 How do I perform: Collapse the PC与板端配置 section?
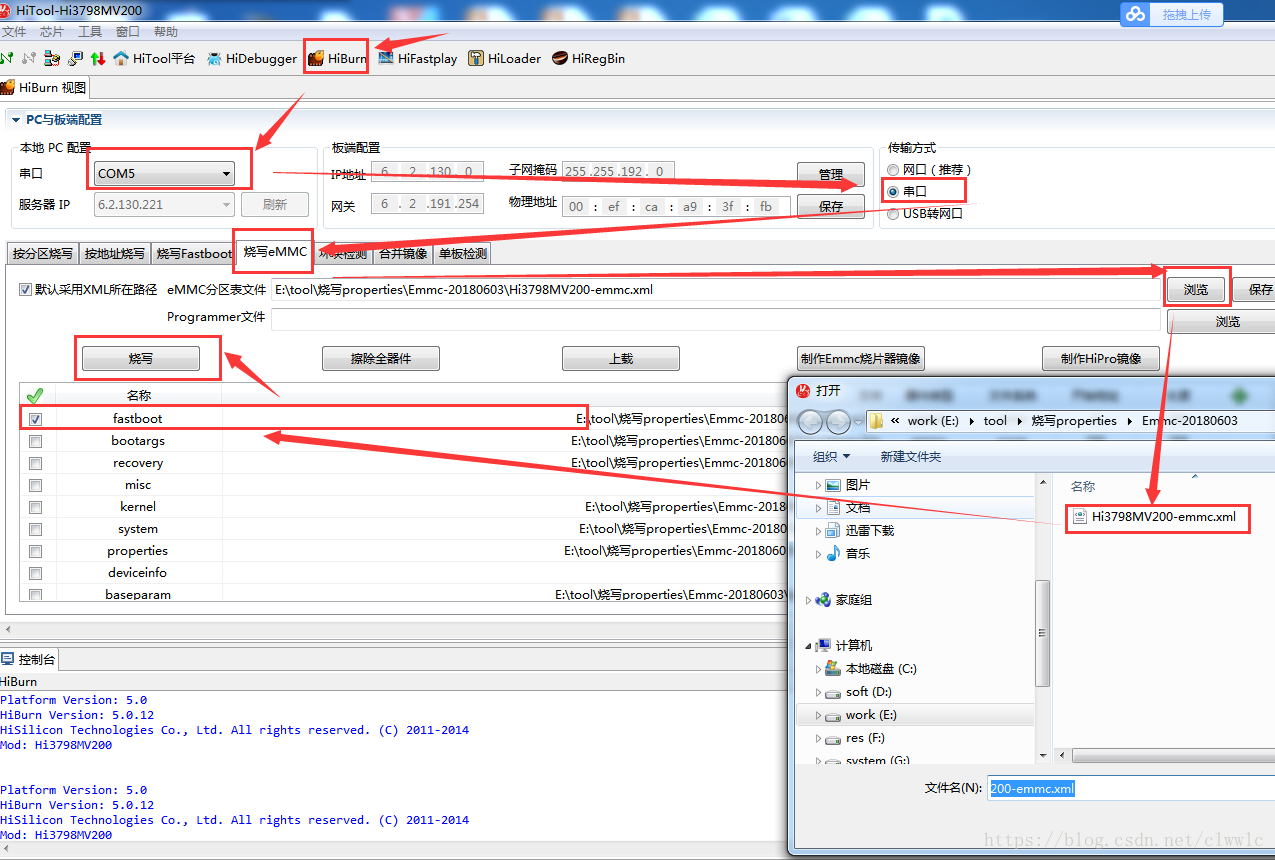click(16, 120)
